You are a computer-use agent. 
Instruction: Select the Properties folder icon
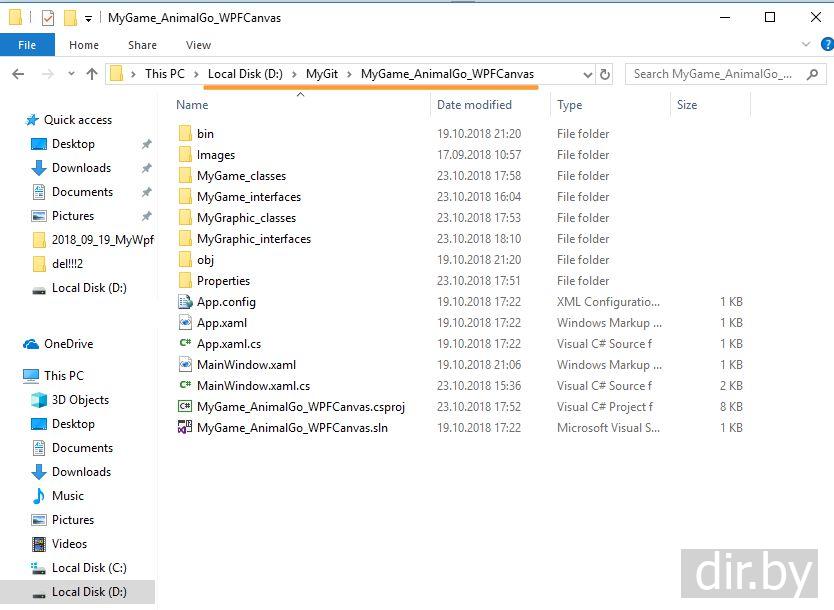pos(185,281)
